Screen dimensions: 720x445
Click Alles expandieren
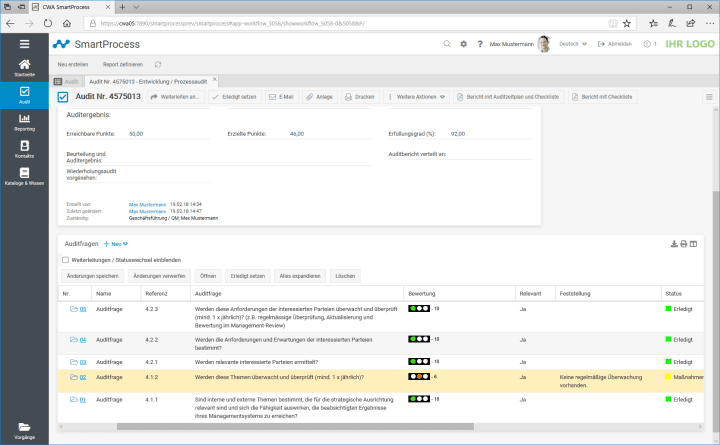[300, 276]
